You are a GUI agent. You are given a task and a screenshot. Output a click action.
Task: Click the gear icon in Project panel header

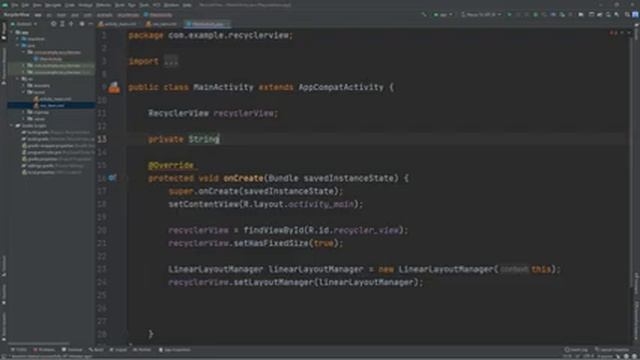82,24
